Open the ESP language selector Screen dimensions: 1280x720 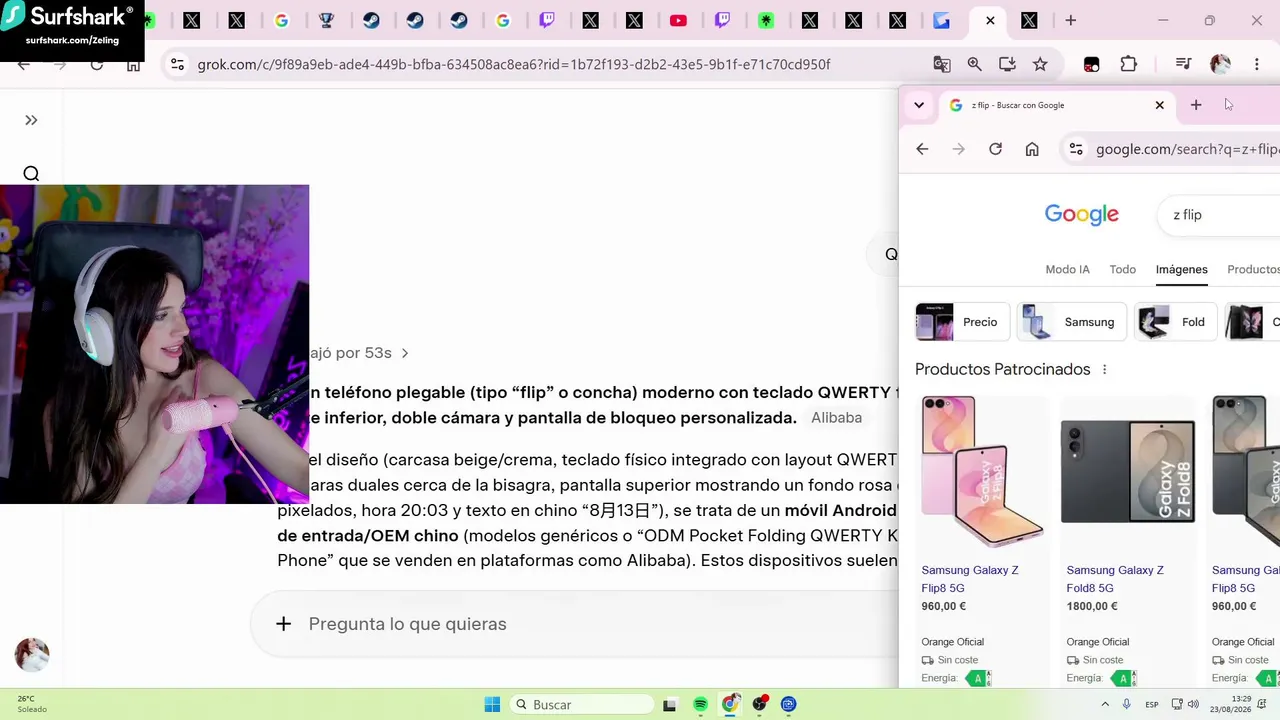coord(1152,705)
